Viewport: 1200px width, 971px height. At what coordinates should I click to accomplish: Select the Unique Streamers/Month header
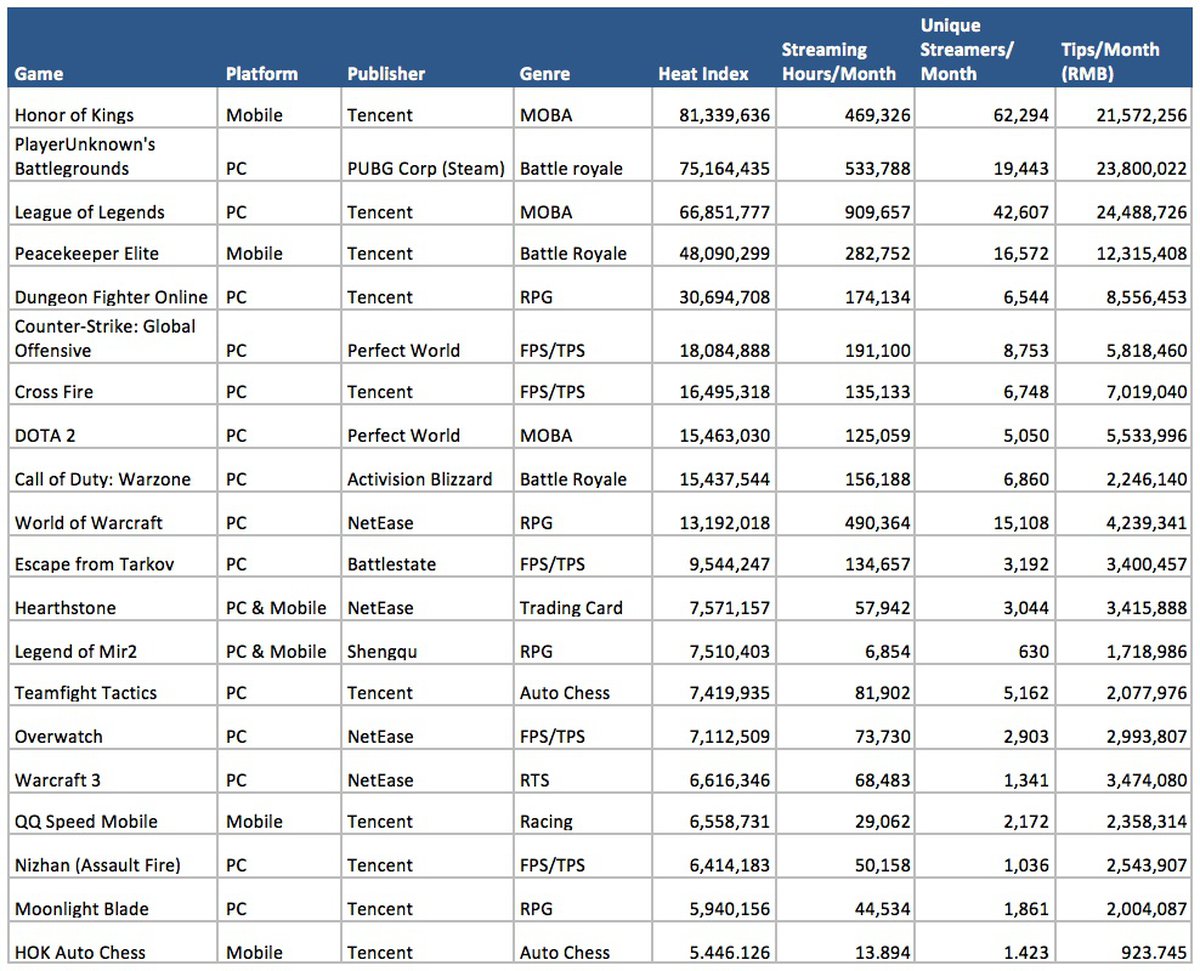tap(967, 50)
